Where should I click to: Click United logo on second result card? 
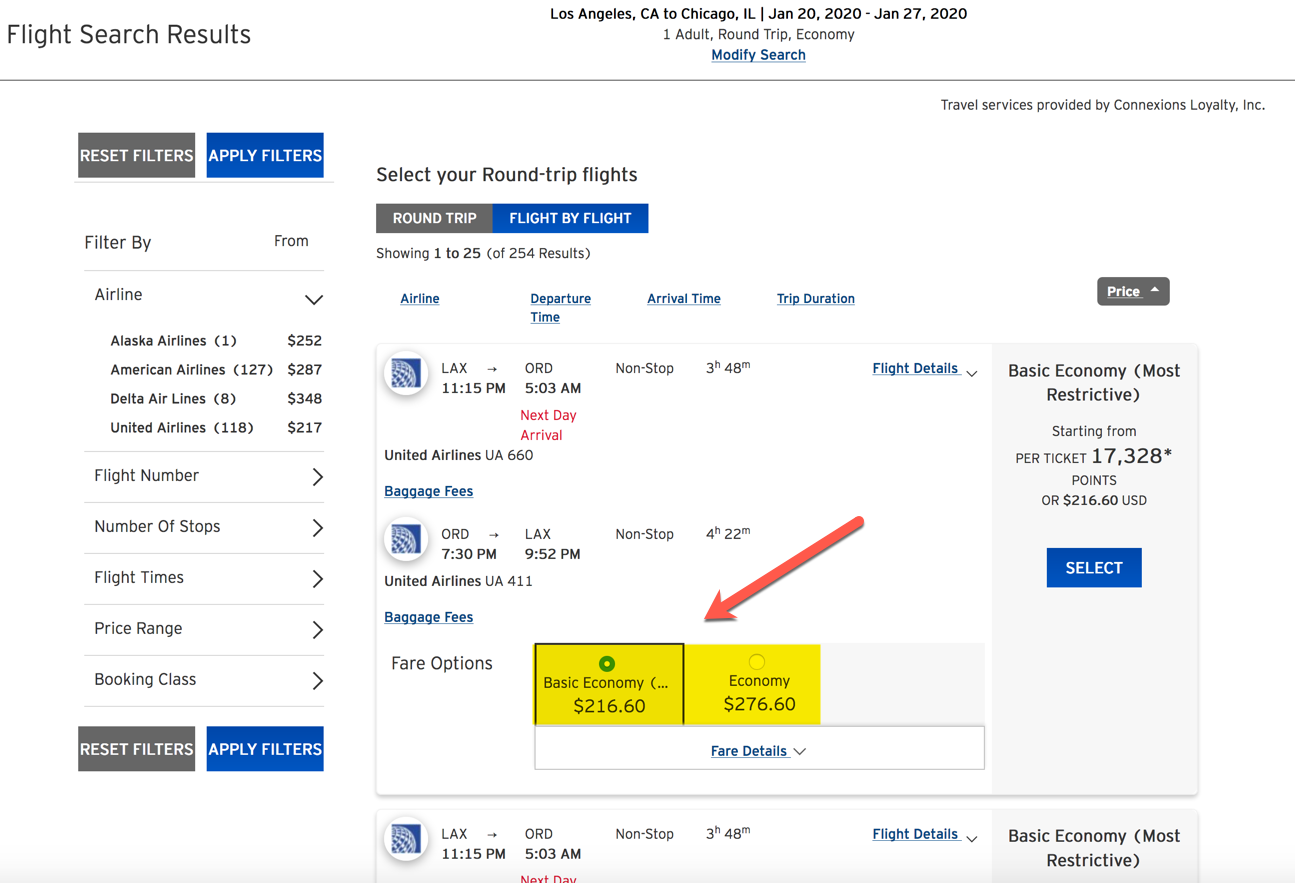click(406, 840)
